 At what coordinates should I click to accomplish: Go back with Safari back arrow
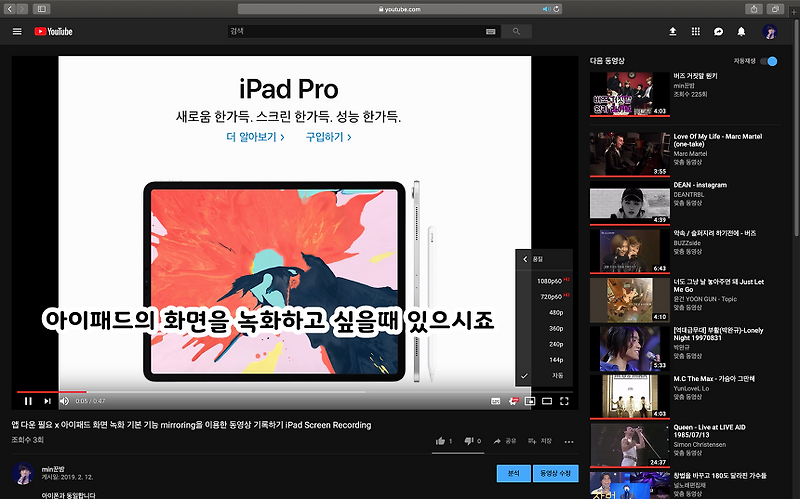[x=10, y=9]
